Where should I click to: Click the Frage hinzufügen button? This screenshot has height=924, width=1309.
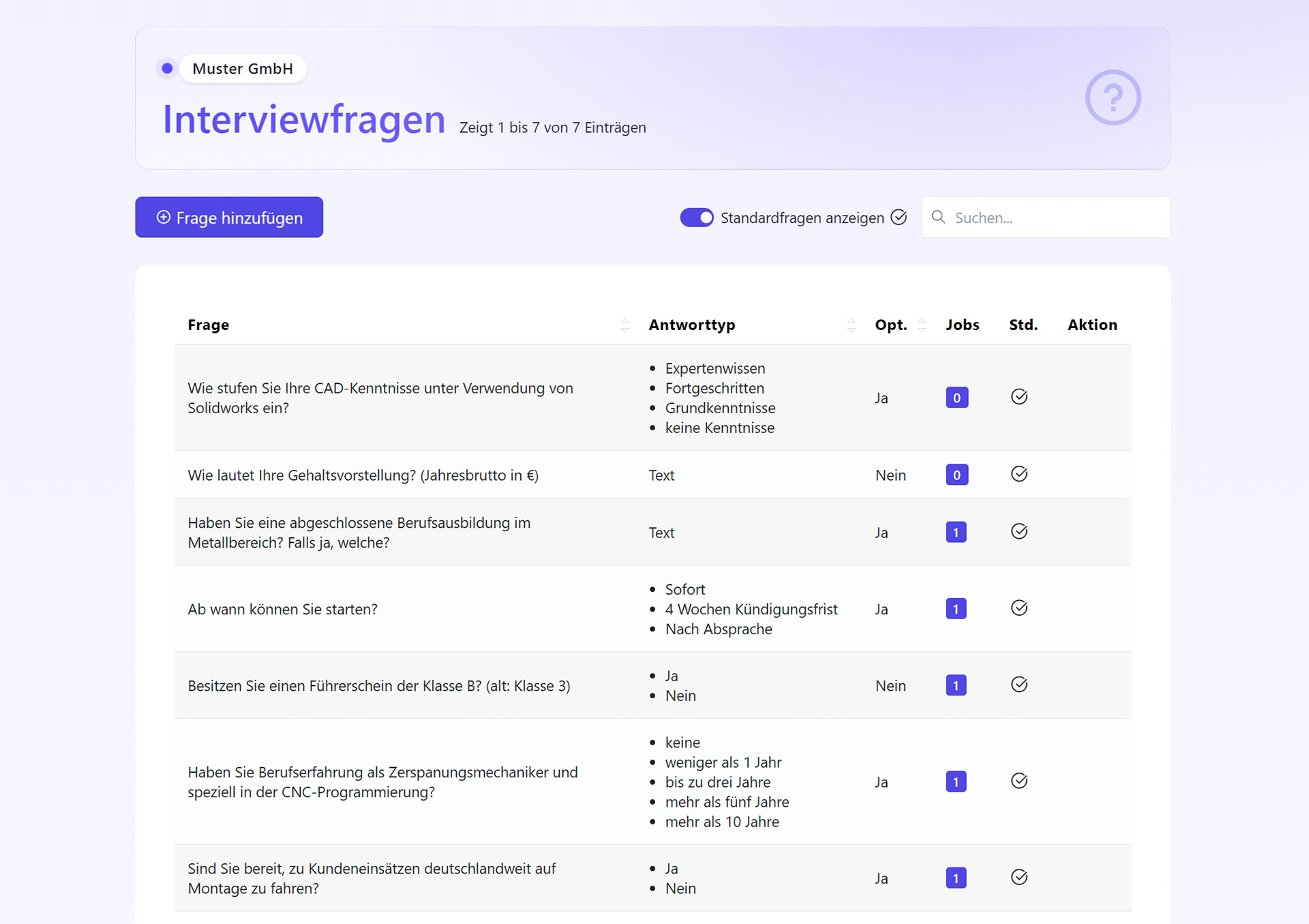pyautogui.click(x=229, y=217)
